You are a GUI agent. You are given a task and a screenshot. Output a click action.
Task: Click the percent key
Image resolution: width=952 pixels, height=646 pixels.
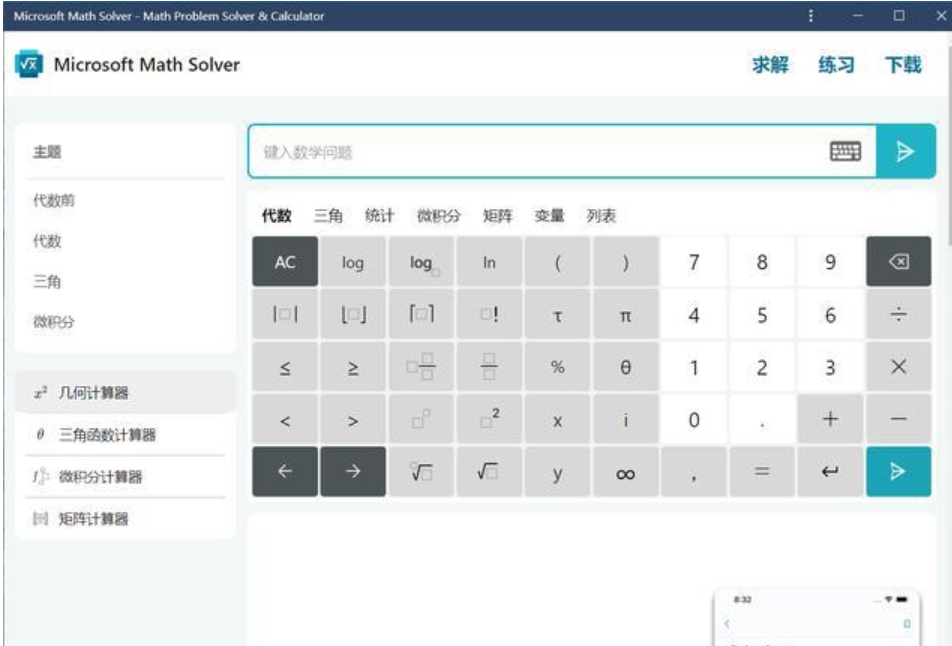pos(557,367)
